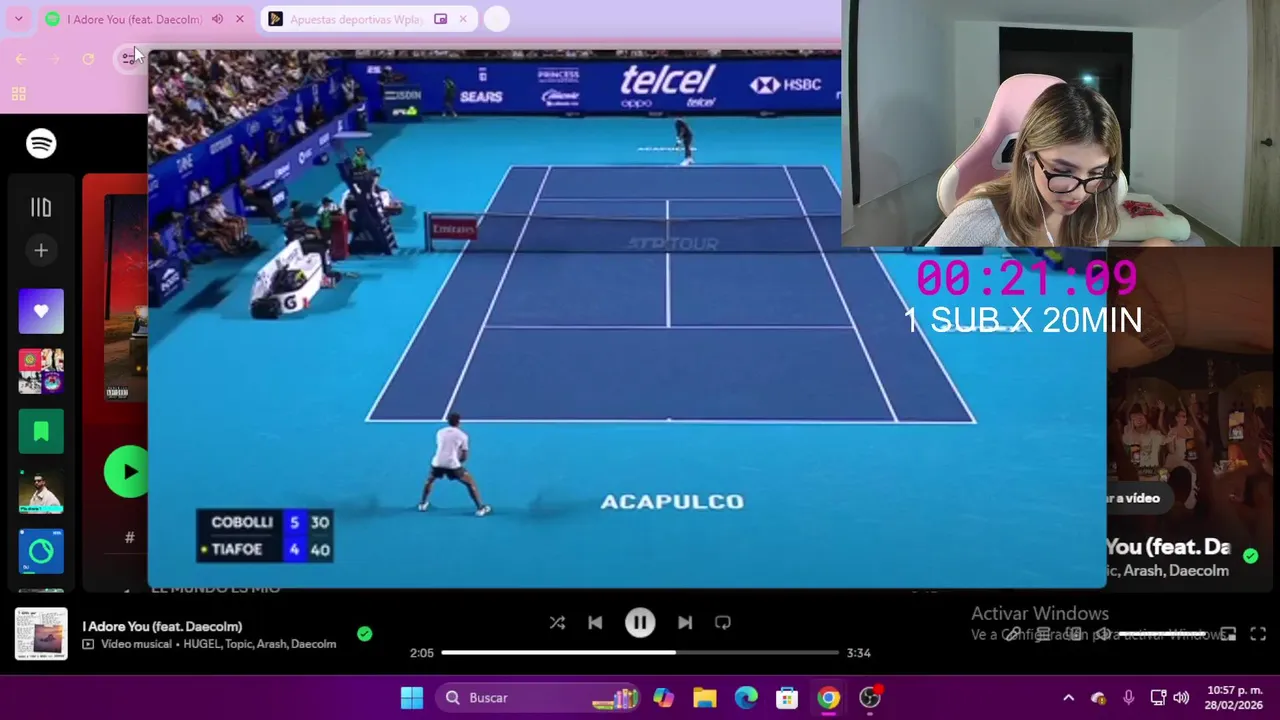Skip to next track
The image size is (1280, 720).
click(x=685, y=622)
